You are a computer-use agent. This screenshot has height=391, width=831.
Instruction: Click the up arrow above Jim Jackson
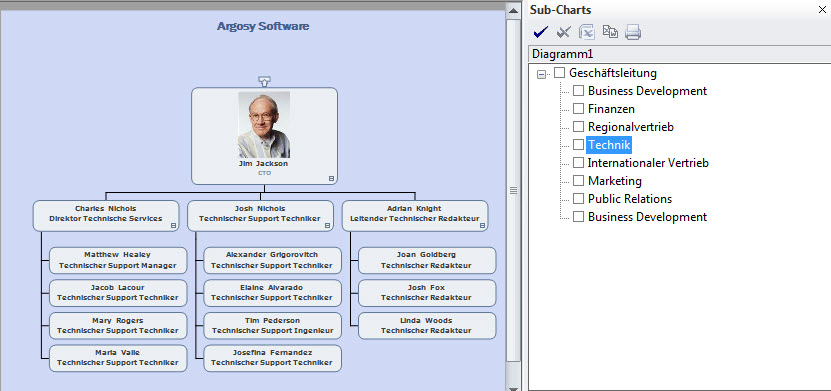click(x=264, y=81)
